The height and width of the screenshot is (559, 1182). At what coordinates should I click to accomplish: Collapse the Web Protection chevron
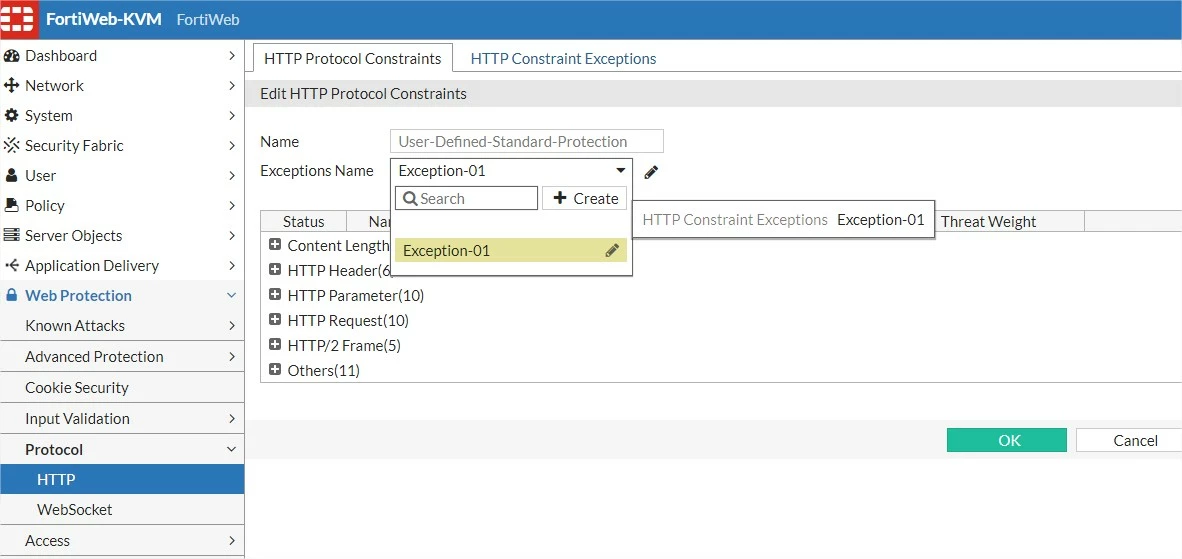232,296
